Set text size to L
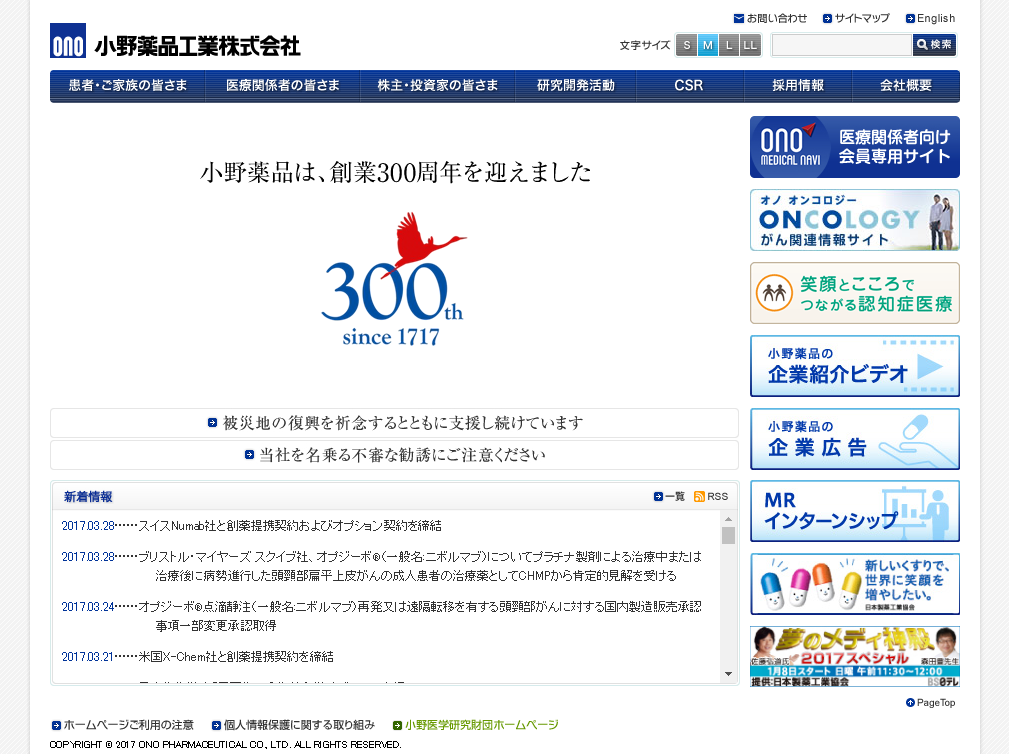 click(x=729, y=45)
